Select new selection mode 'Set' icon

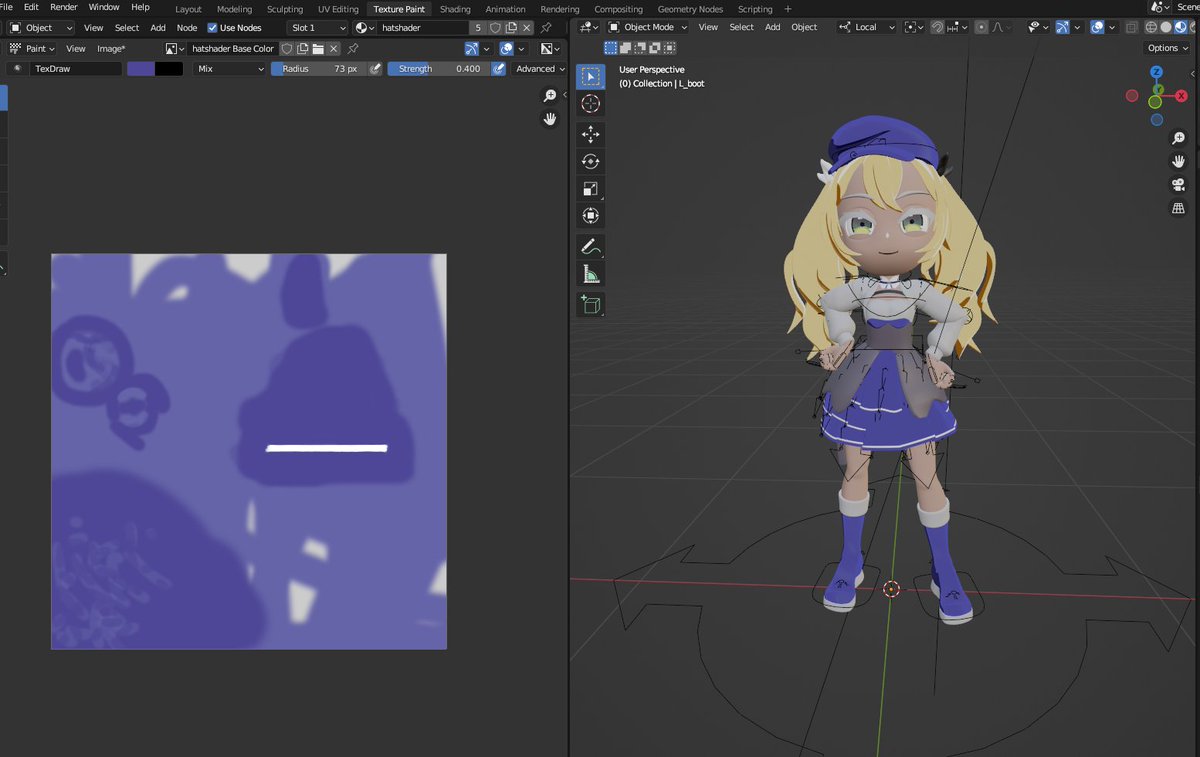tap(611, 48)
